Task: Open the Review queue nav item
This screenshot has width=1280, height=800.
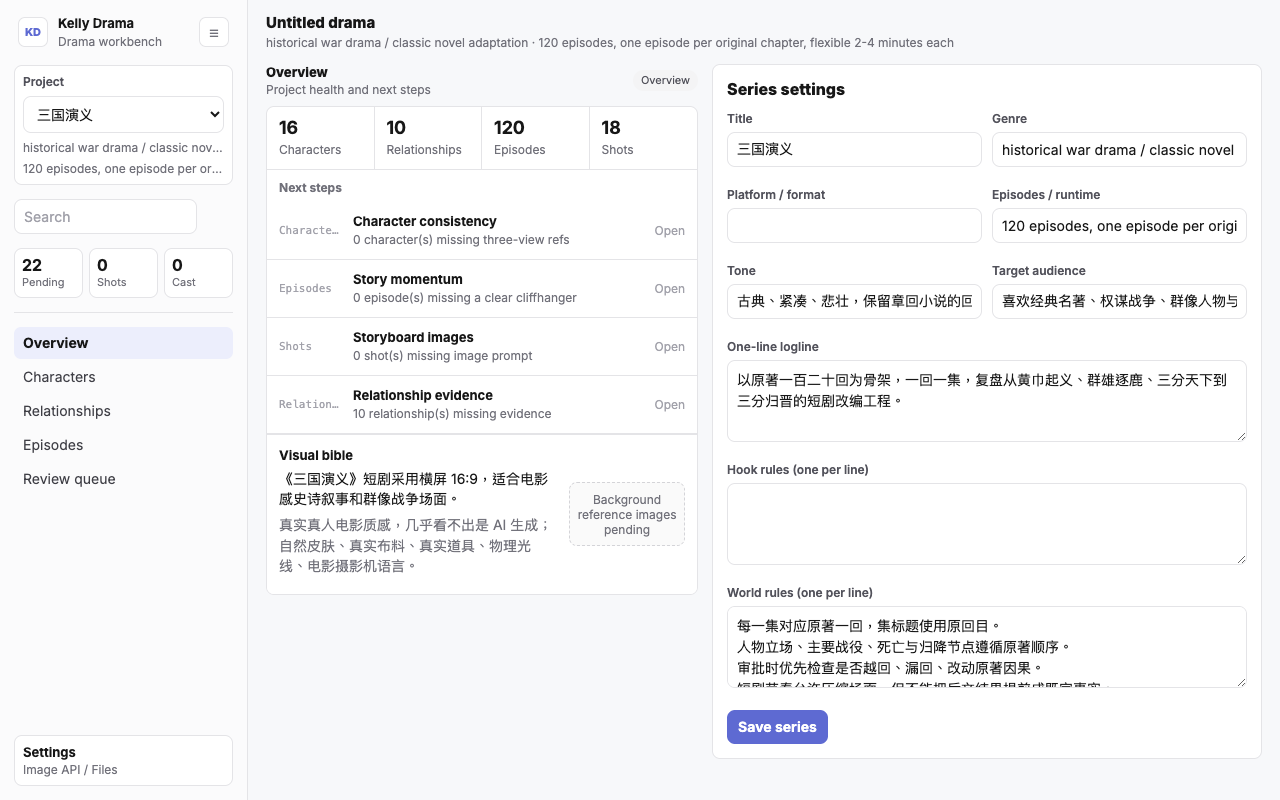Action: tap(123, 479)
